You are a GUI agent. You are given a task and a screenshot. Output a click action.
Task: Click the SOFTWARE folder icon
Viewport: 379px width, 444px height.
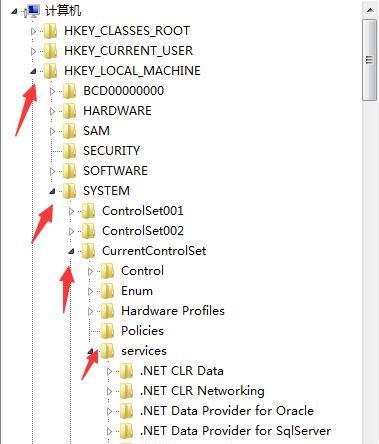click(70, 171)
